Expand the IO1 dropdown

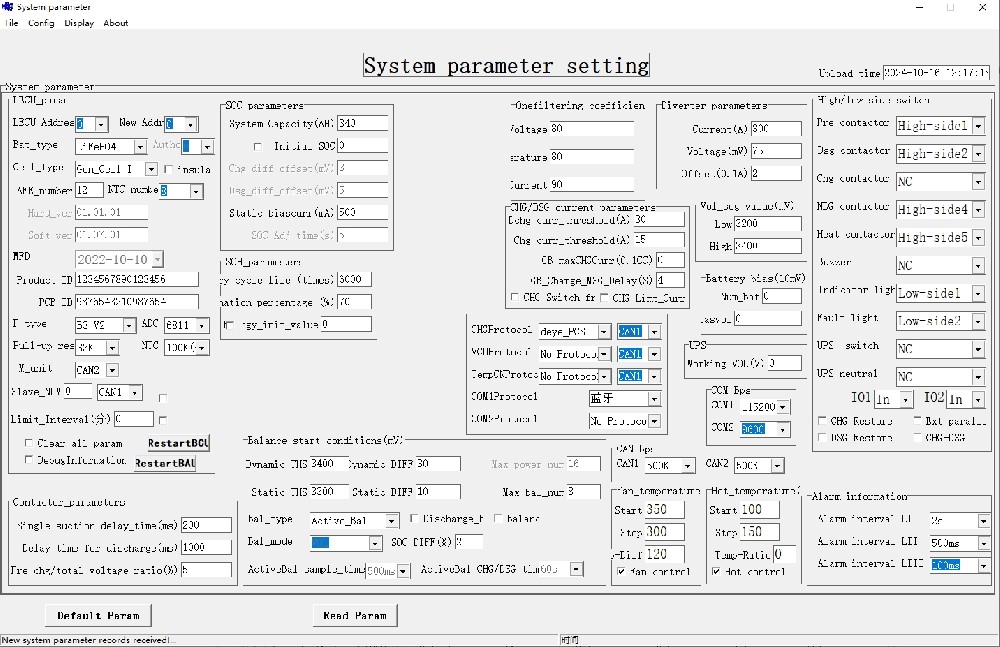pos(906,399)
